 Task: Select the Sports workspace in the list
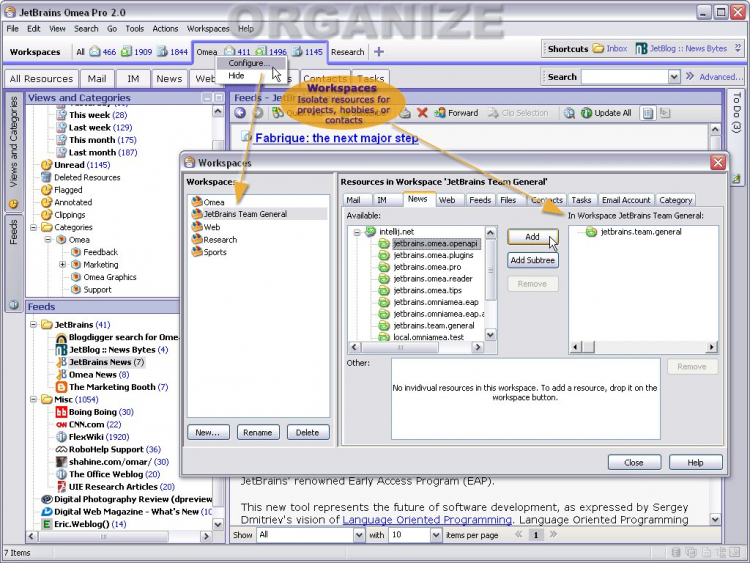[x=215, y=252]
